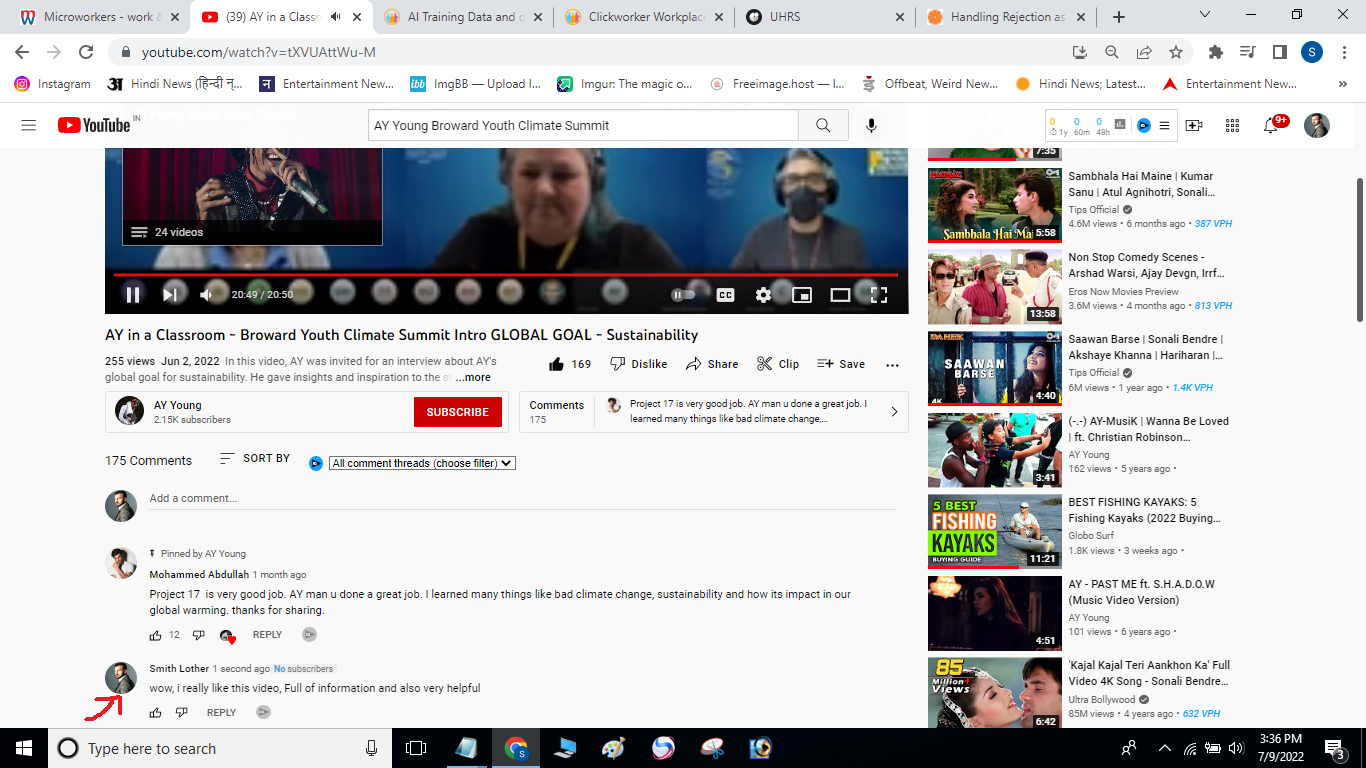Click the Add a comment field
Image resolution: width=1366 pixels, height=768 pixels.
pyautogui.click(x=522, y=499)
